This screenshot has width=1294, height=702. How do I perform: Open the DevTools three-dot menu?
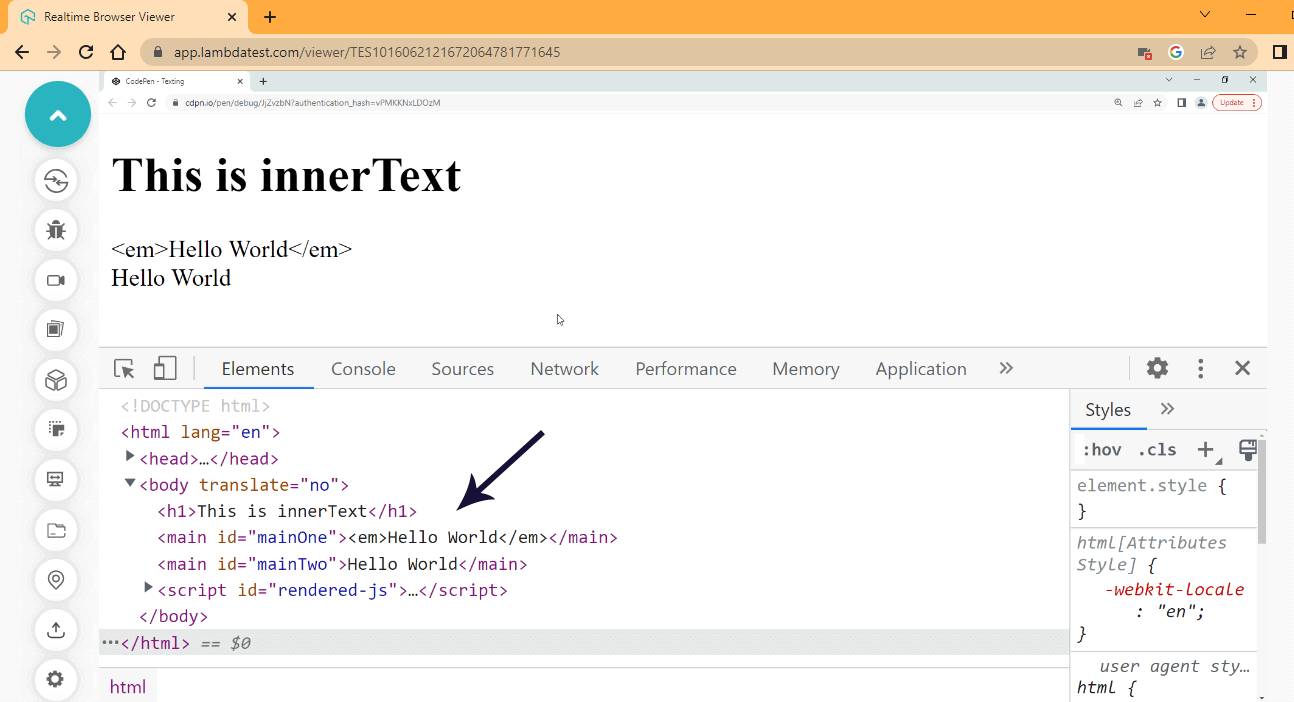pos(1200,368)
